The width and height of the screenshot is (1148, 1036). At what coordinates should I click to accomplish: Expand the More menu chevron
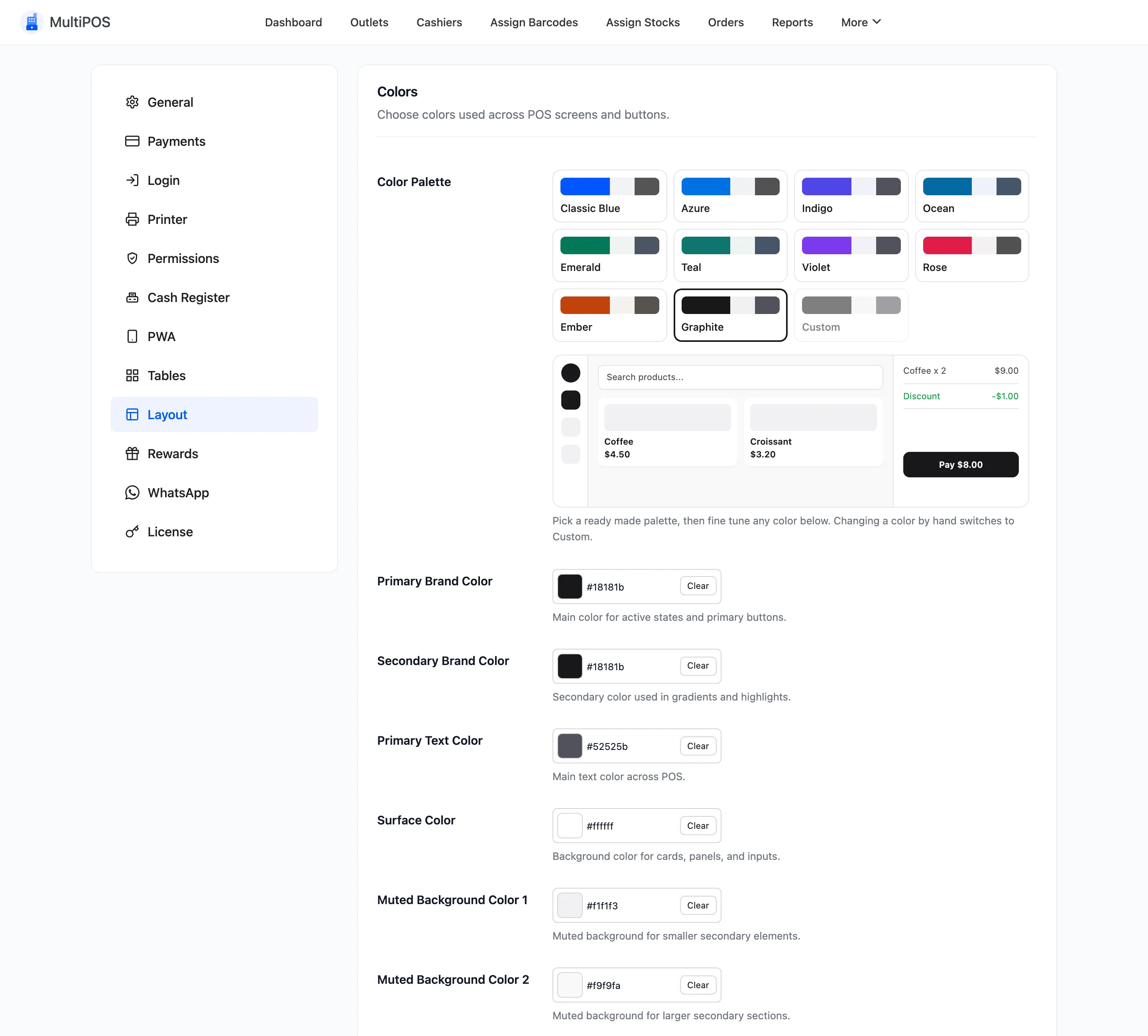pyautogui.click(x=877, y=22)
